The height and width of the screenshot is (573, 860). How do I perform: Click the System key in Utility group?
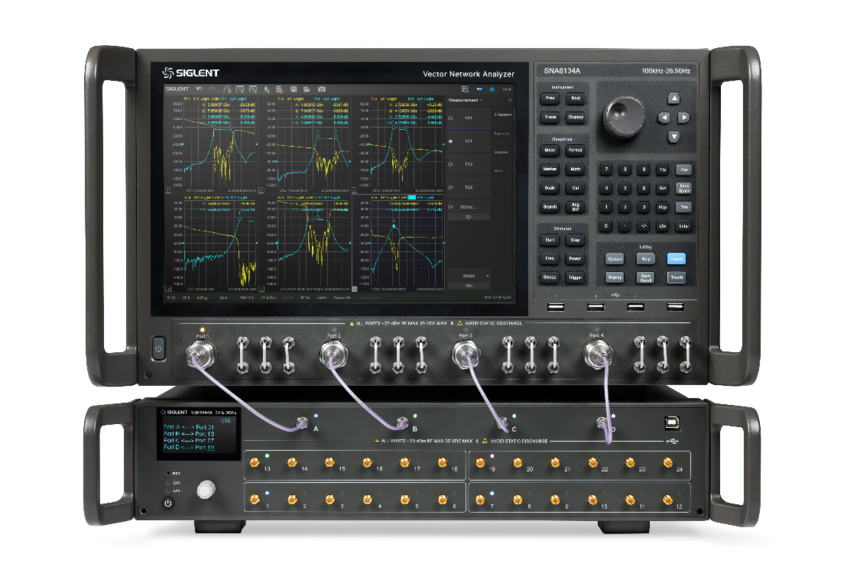pyautogui.click(x=615, y=259)
